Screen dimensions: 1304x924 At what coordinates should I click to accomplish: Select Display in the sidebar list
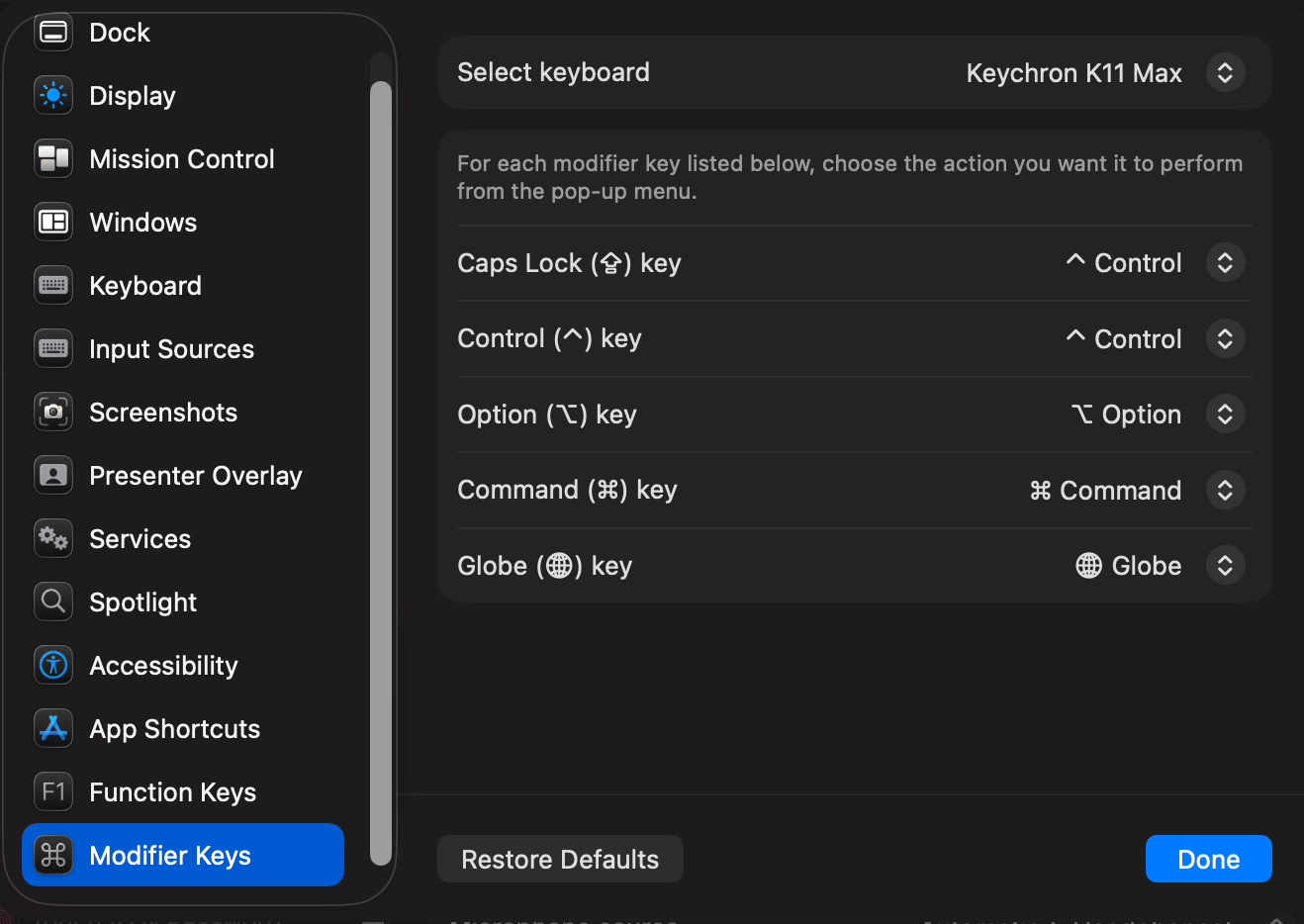183,96
